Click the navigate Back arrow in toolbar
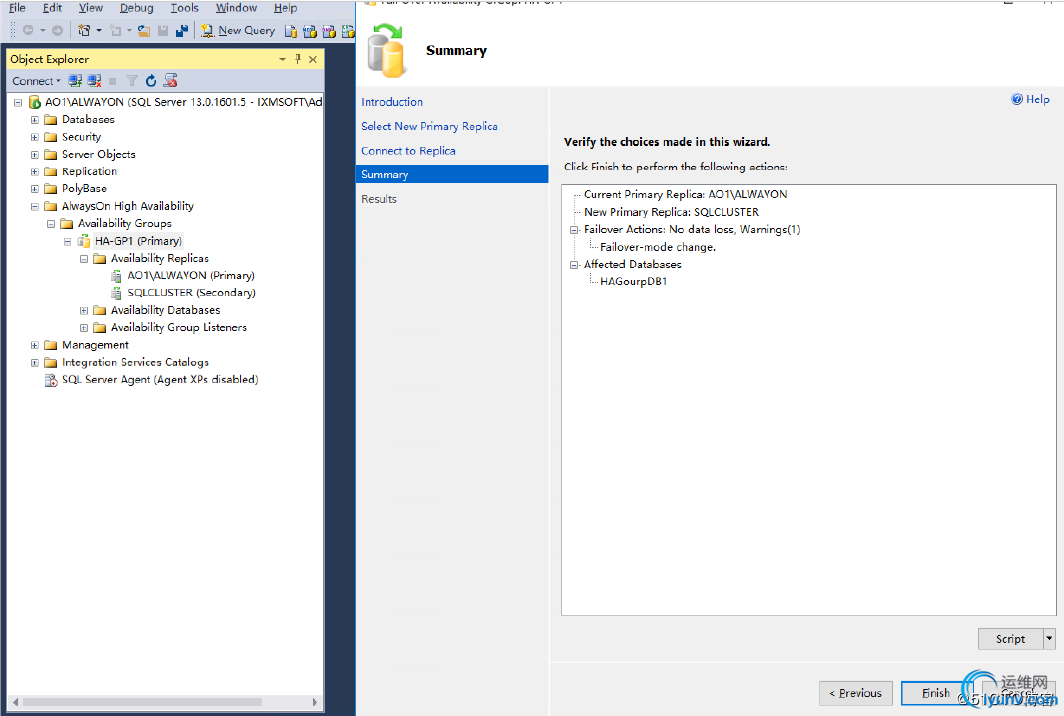Image resolution: width=1064 pixels, height=716 pixels. 28,31
